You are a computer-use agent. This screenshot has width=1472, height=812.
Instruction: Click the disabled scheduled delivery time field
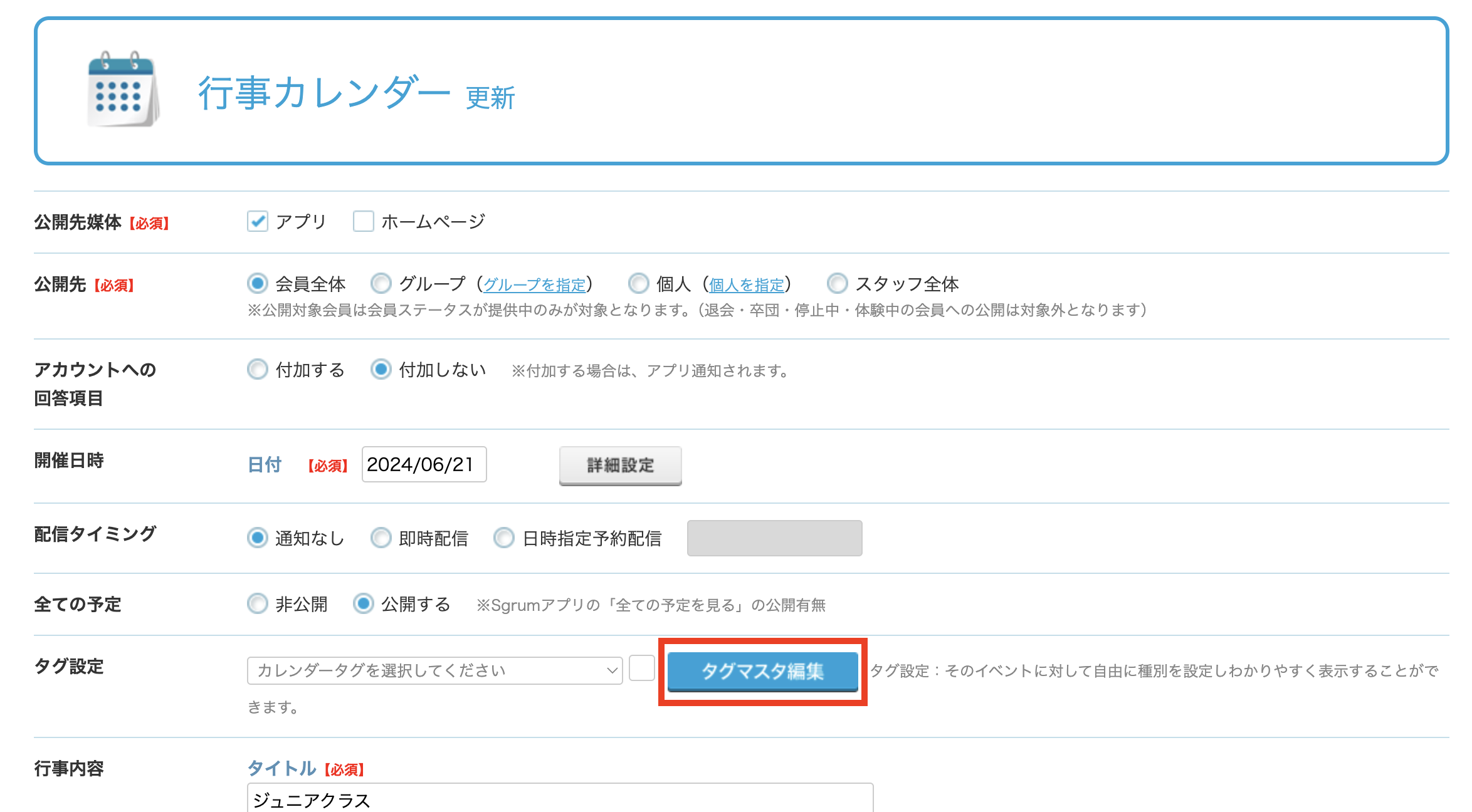coord(775,538)
